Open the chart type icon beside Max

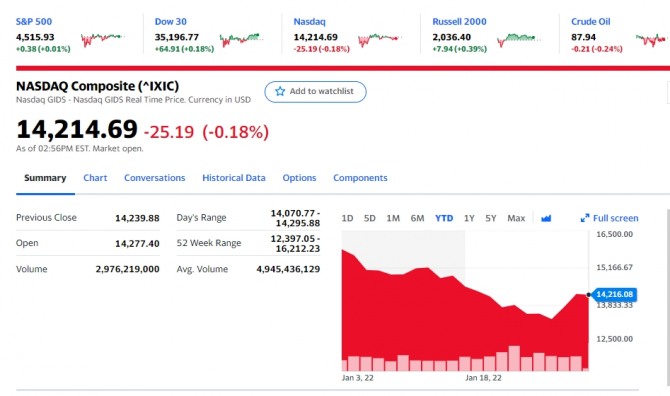coord(546,219)
